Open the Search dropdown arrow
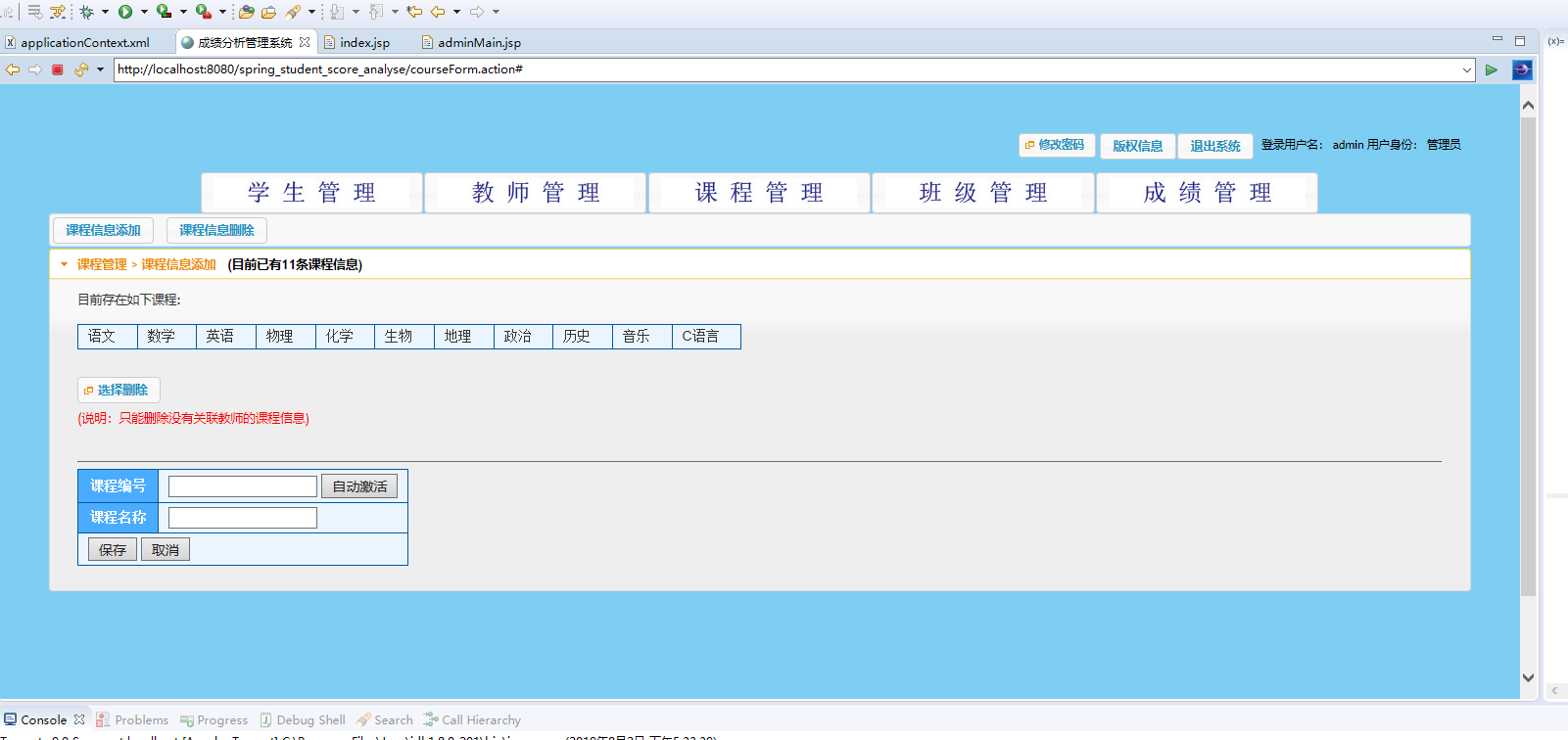1568x740 pixels. [x=311, y=12]
